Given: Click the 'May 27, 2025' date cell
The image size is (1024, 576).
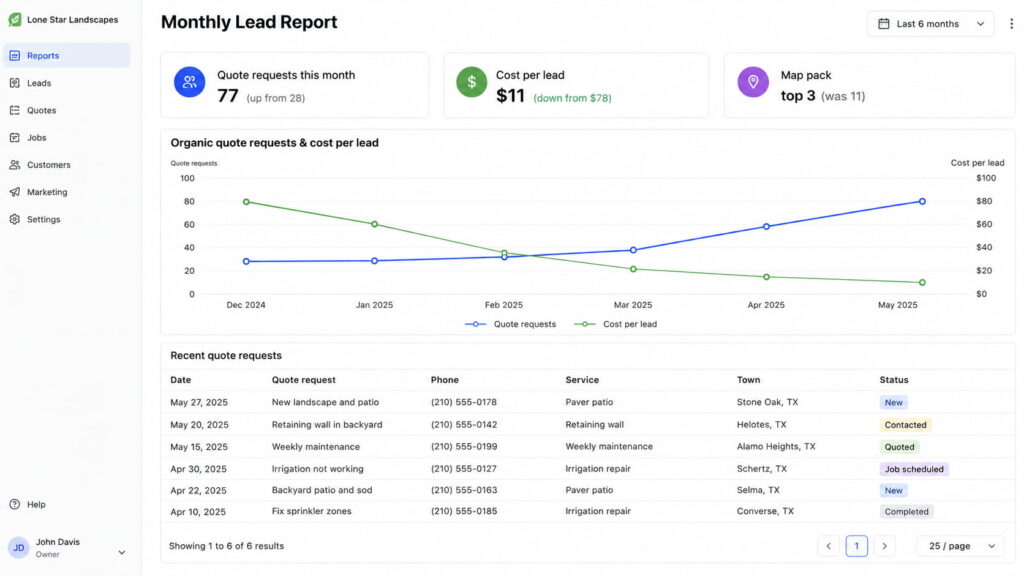Looking at the screenshot, I should click(199, 402).
